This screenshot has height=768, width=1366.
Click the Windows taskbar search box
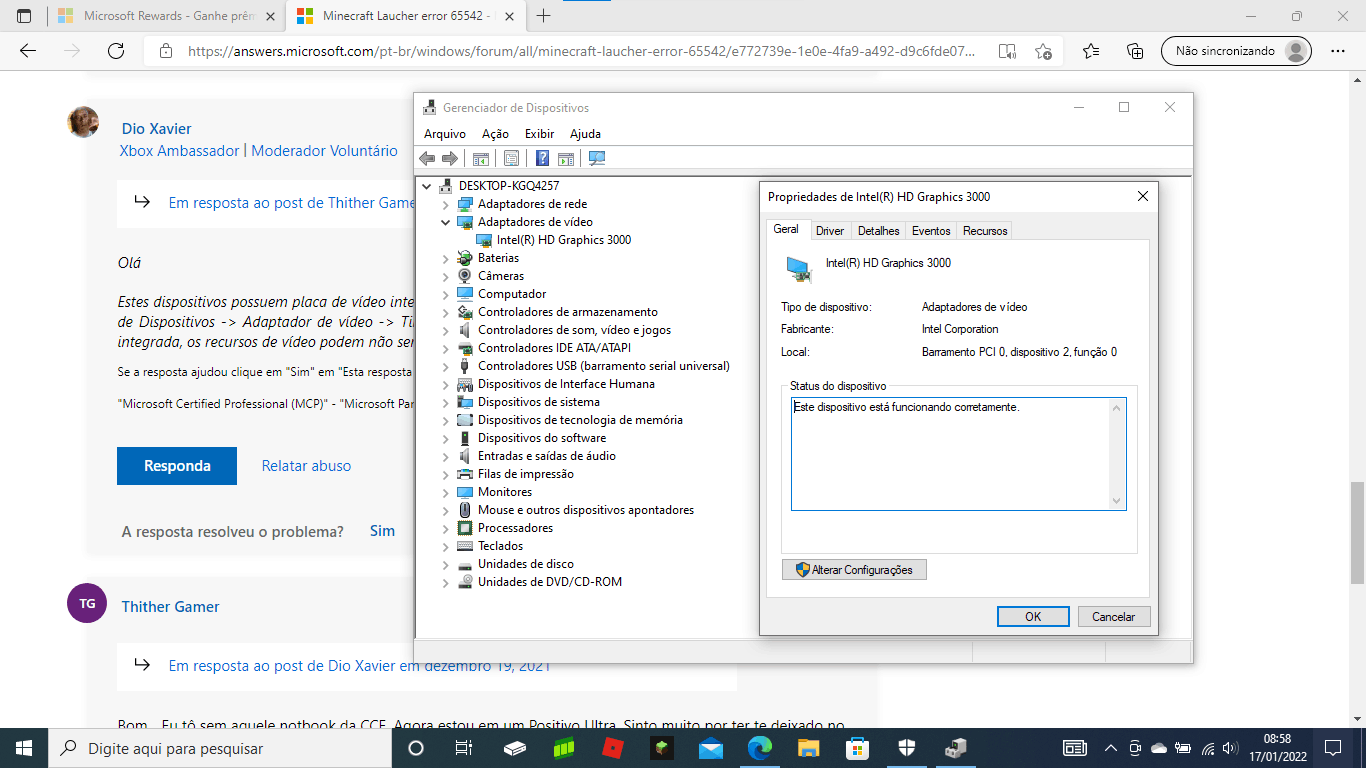tap(219, 748)
